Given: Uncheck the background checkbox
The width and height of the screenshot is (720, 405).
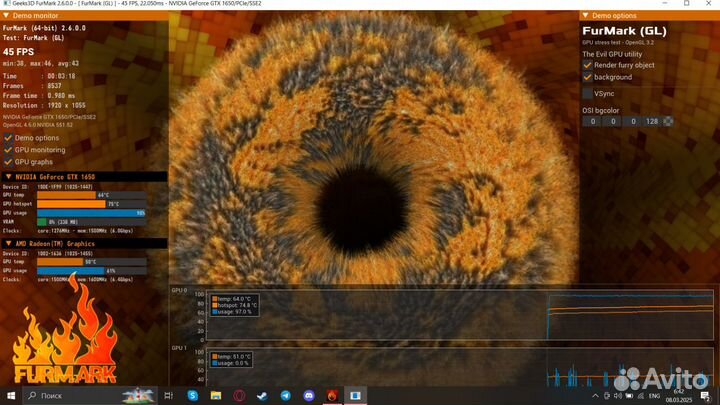Looking at the screenshot, I should coord(588,77).
